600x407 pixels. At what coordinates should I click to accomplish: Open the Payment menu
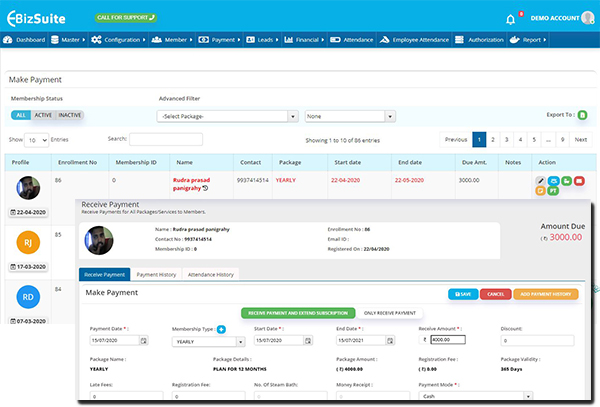tap(219, 40)
